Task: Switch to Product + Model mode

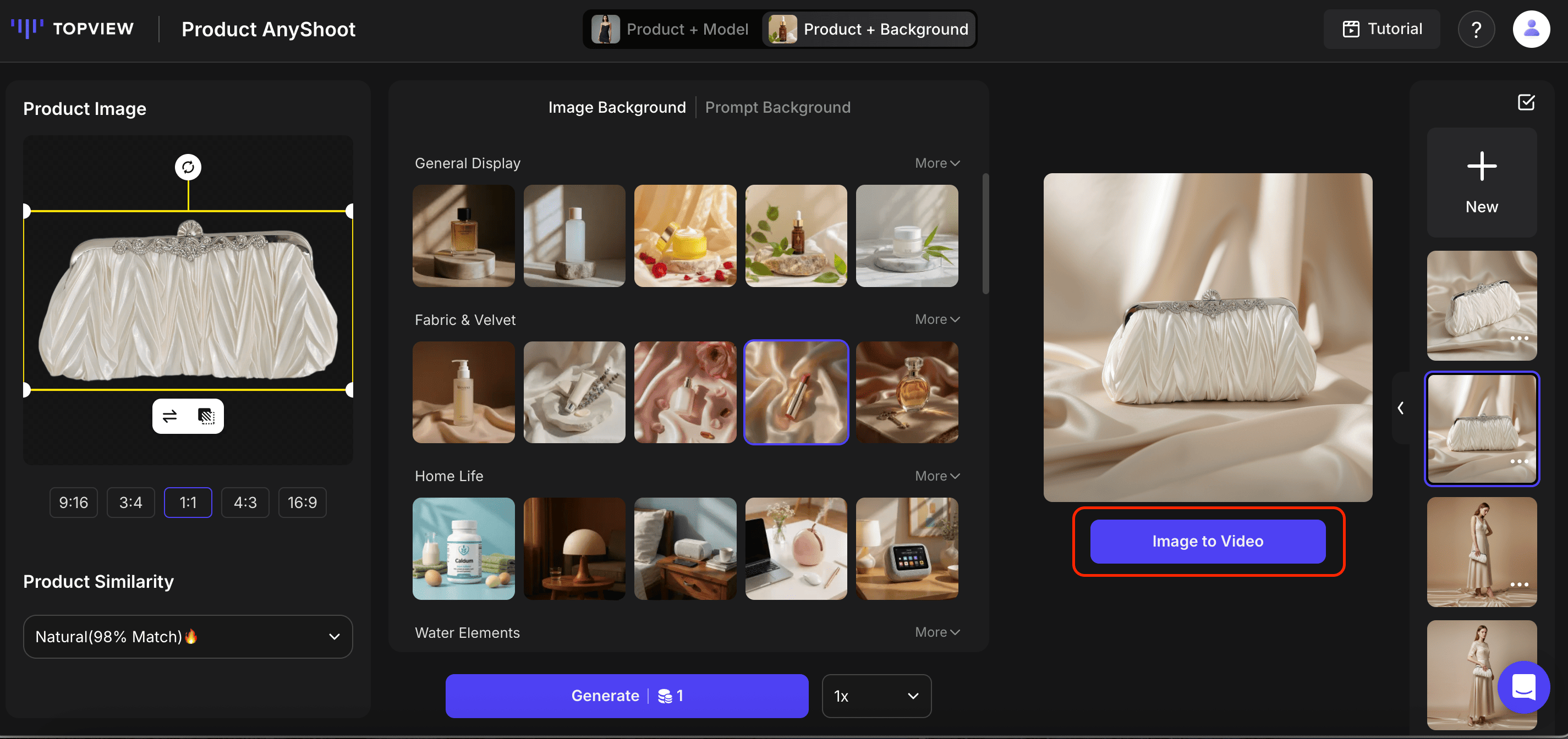Action: (x=671, y=29)
